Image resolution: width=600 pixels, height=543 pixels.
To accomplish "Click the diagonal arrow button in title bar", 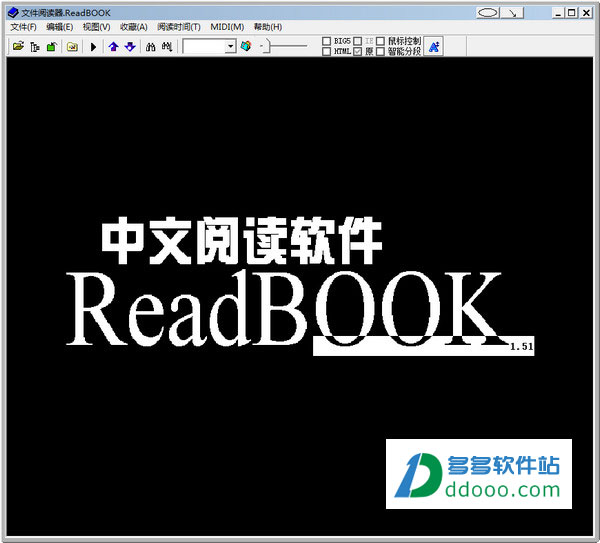I will (512, 13).
